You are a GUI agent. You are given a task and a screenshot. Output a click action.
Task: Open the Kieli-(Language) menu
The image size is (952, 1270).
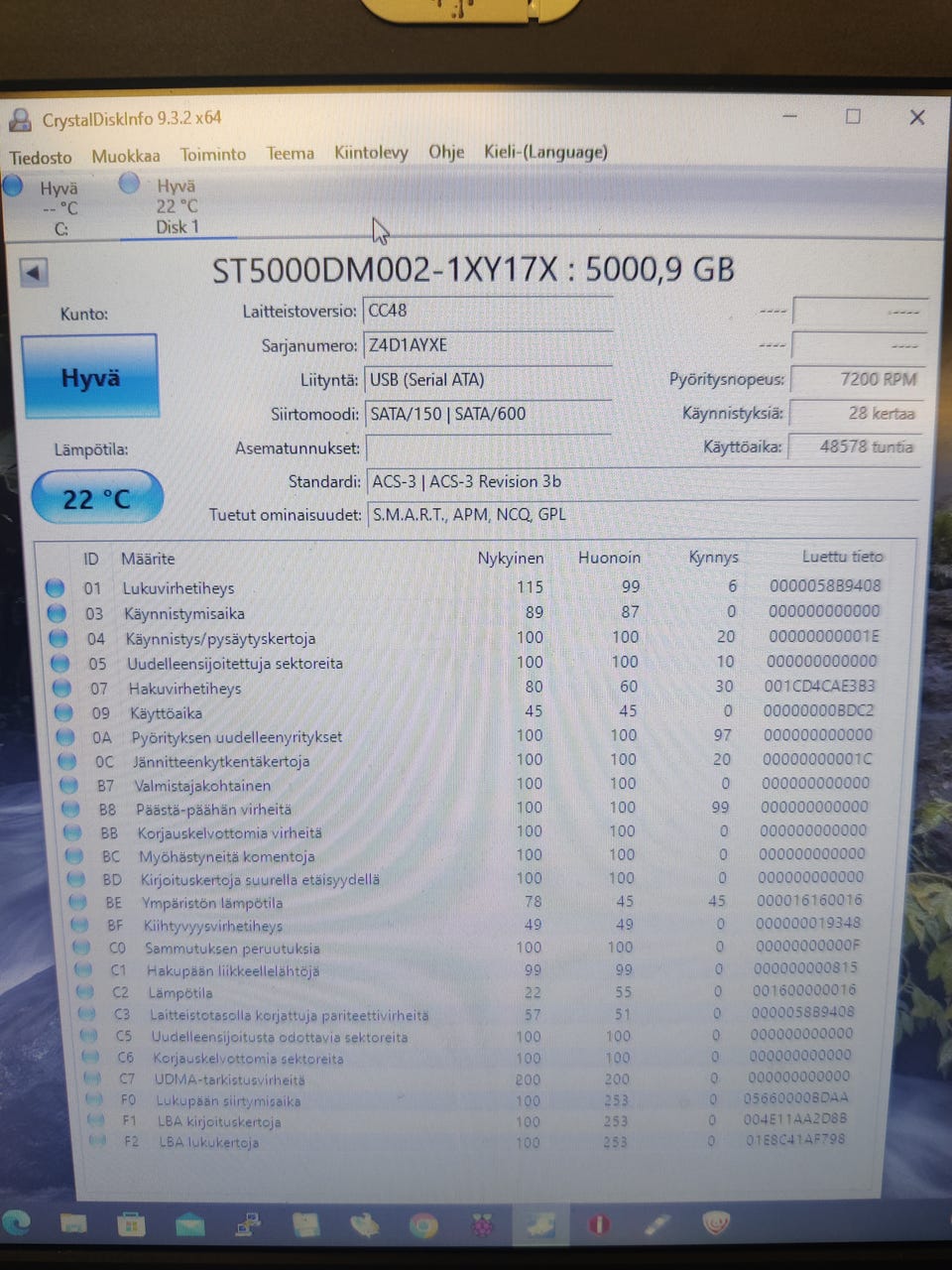coord(545,152)
